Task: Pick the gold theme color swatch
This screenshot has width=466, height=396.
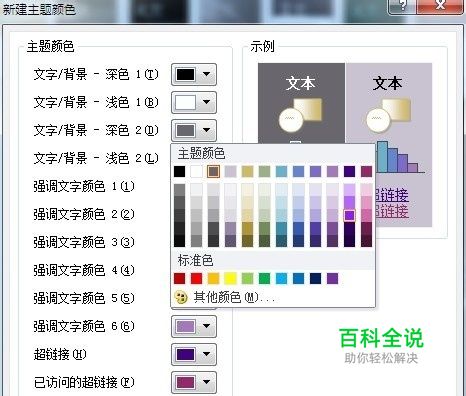Action: pyautogui.click(x=247, y=172)
